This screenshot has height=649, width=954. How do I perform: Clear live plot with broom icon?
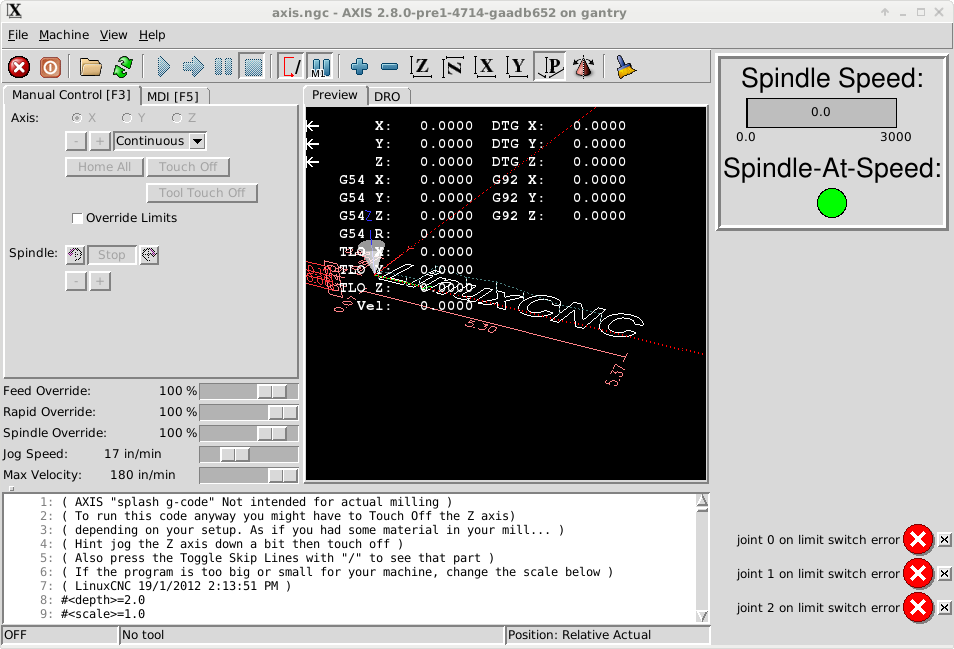625,67
